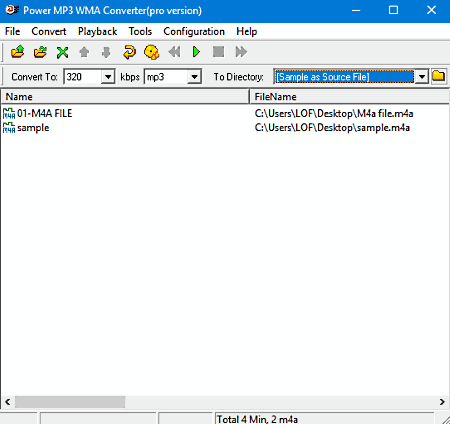Move item up with the up arrow icon
The width and height of the screenshot is (450, 424).
(x=84, y=52)
